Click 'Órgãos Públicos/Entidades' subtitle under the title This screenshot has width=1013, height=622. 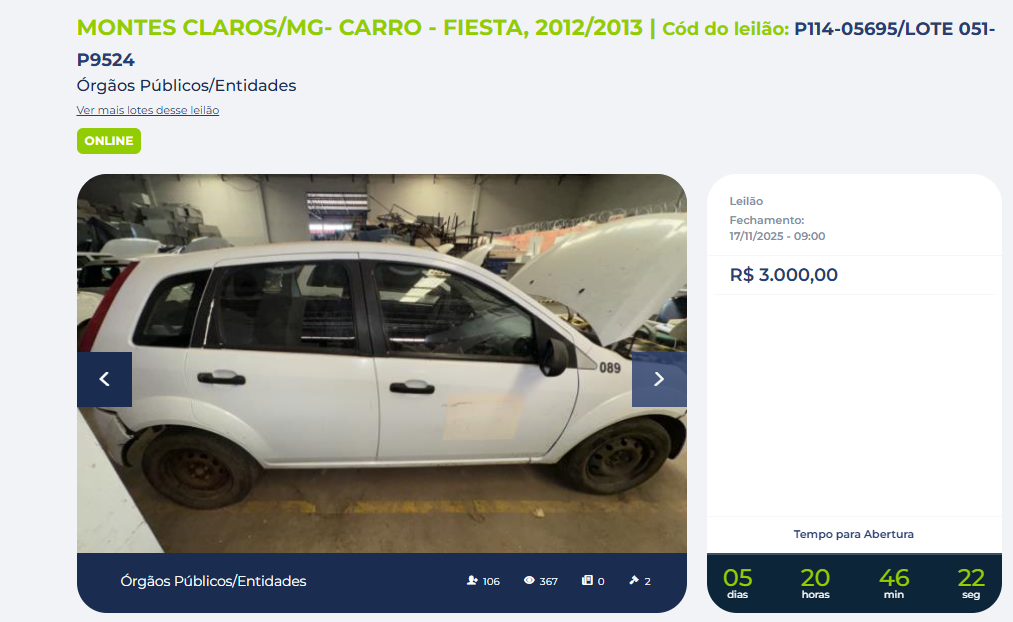click(x=186, y=85)
